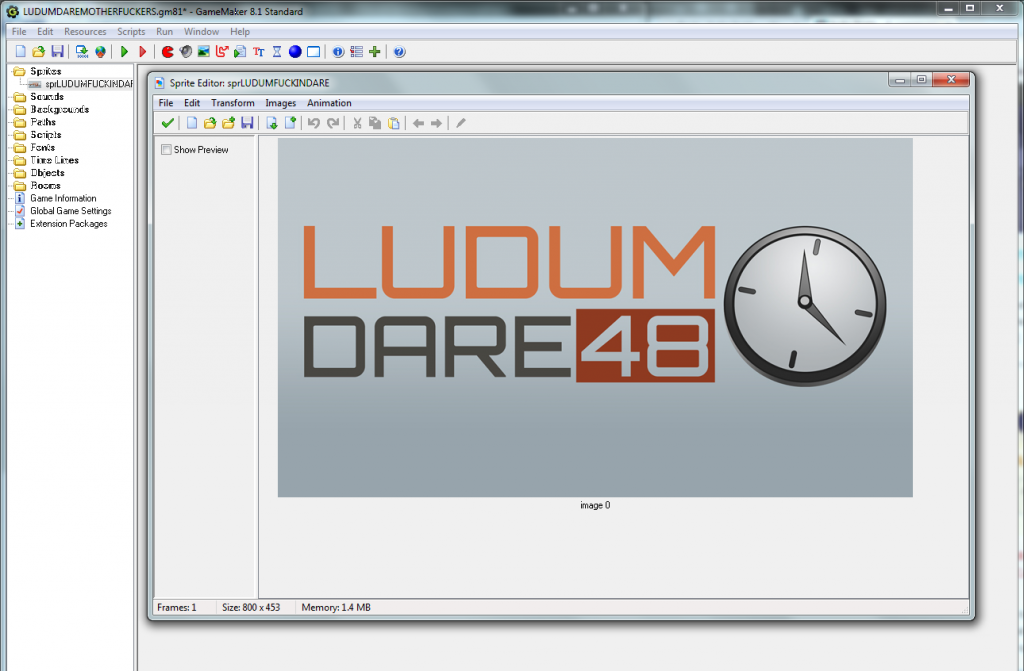
Task: Create sprite from strip icon
Action: [x=272, y=123]
